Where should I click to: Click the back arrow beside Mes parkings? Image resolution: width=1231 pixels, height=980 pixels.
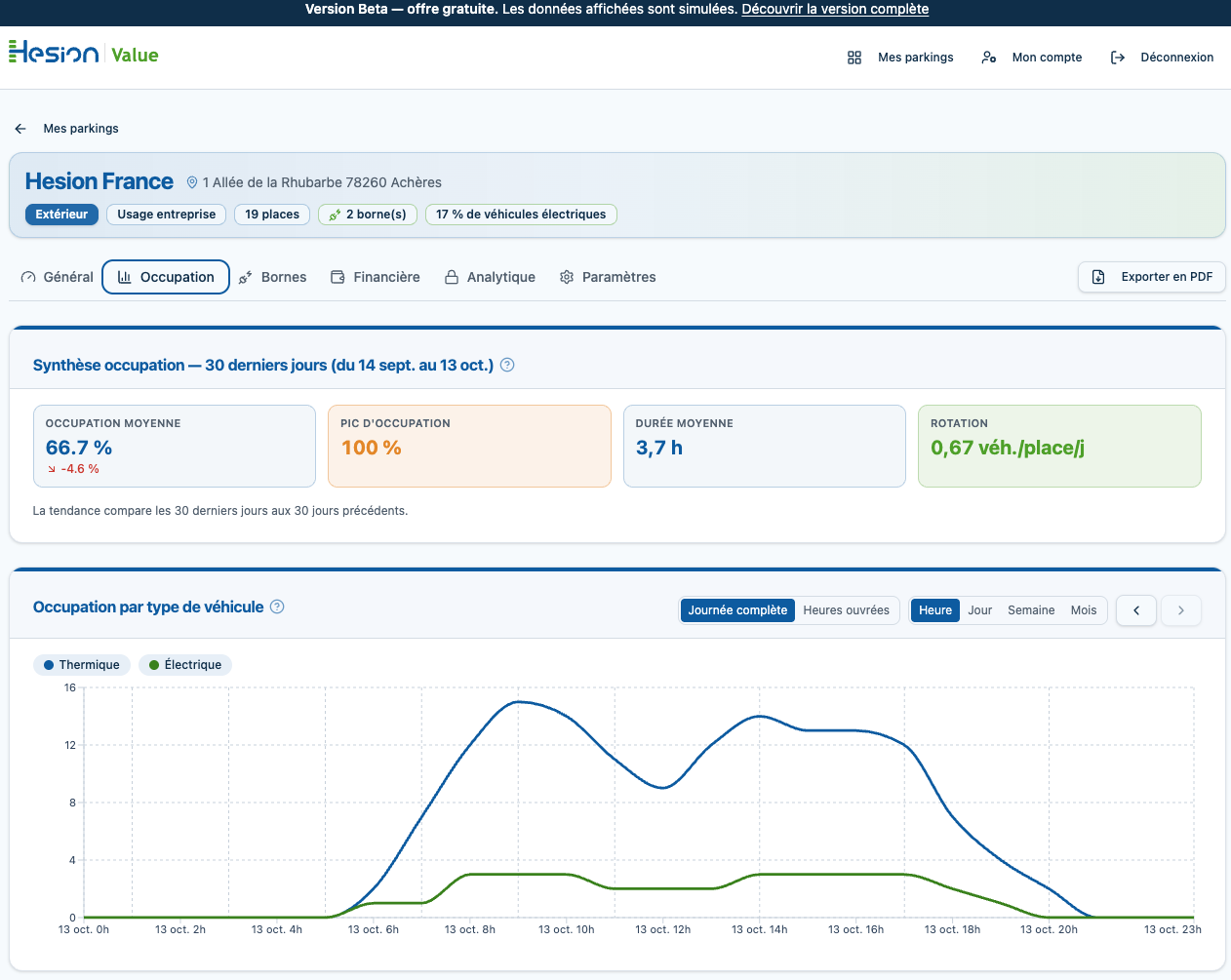click(20, 129)
